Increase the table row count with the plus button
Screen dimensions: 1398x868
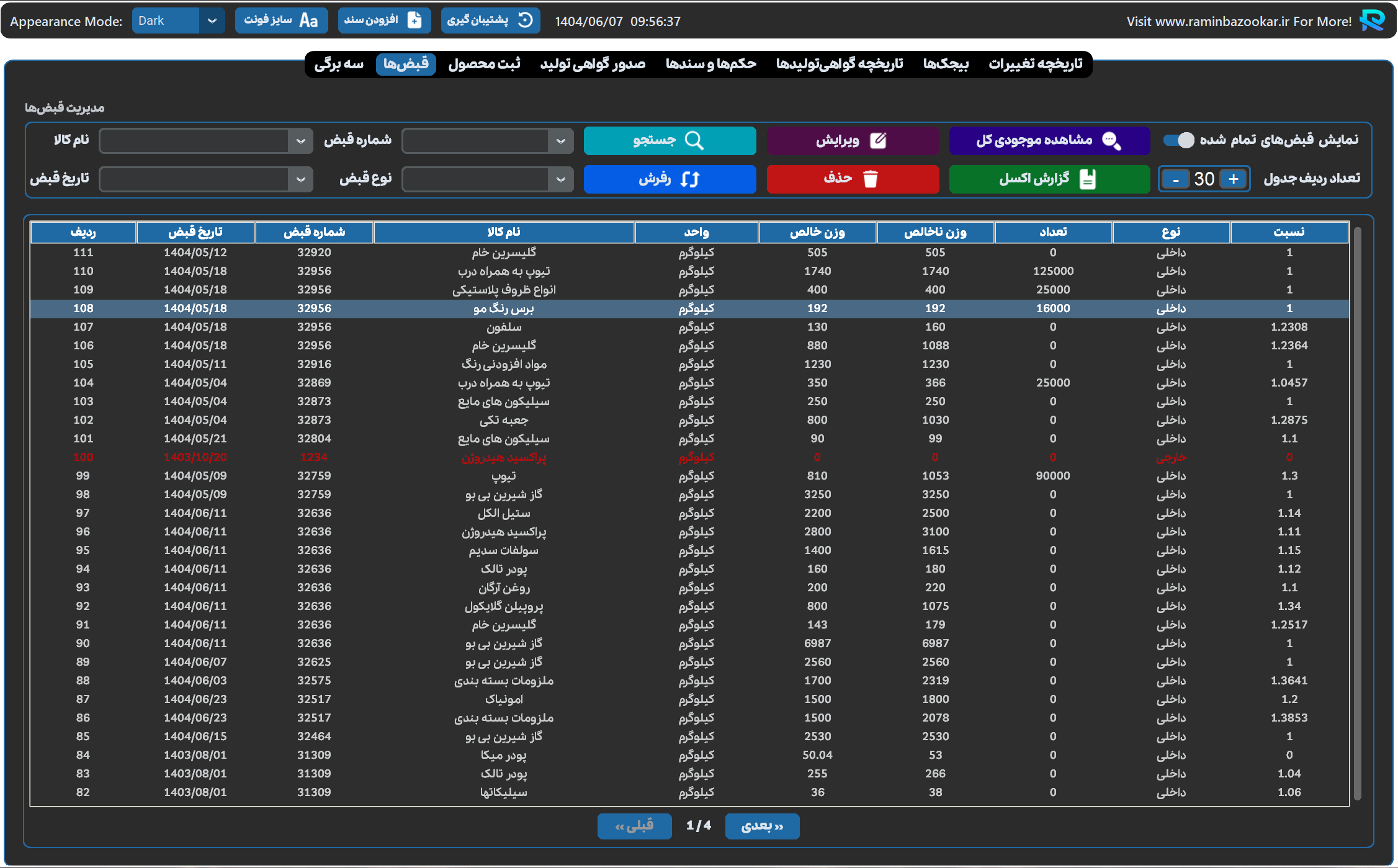click(1233, 179)
